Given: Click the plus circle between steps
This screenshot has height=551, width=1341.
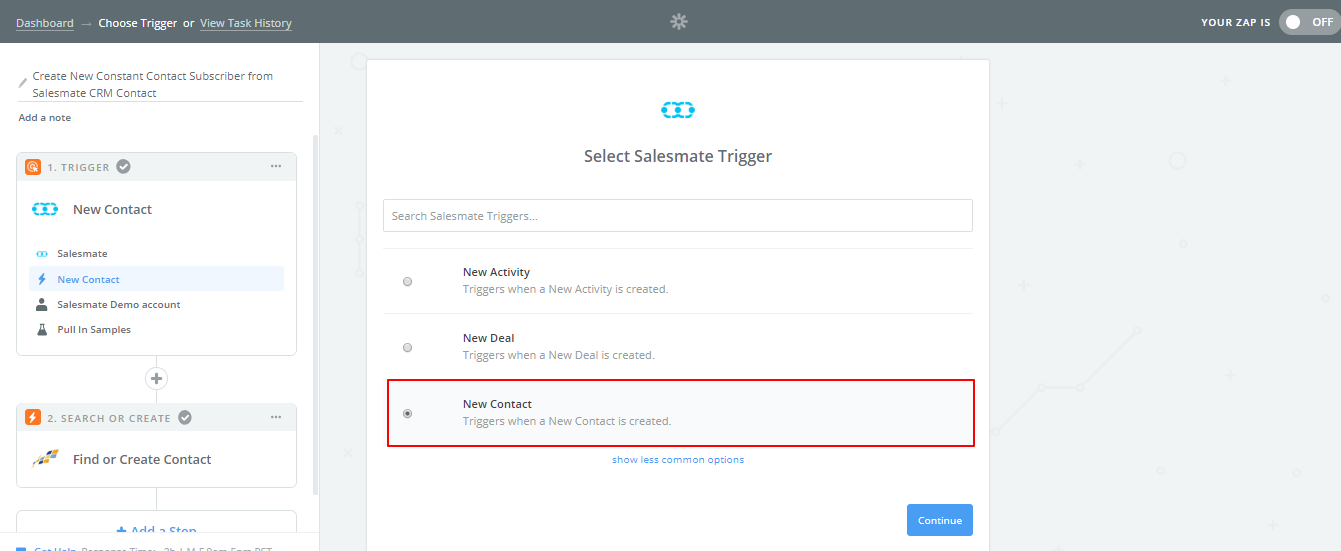Looking at the screenshot, I should [156, 379].
